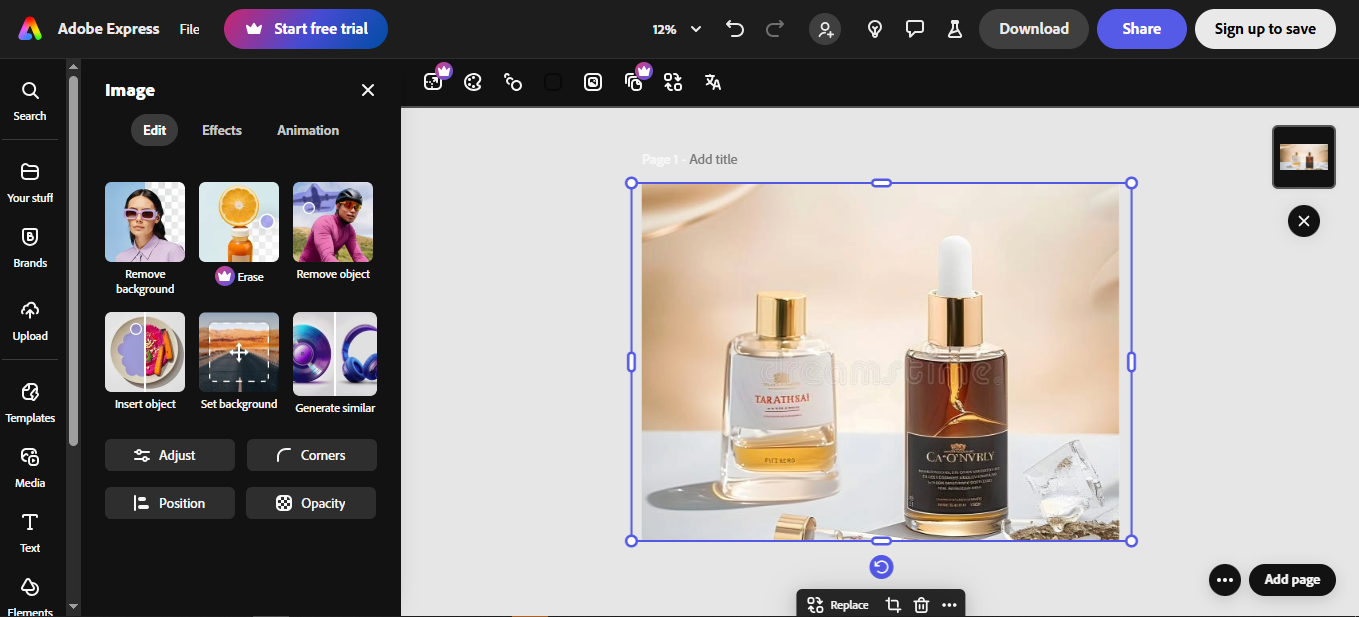The image size is (1359, 617).
Task: Open the color palette tool in the toolbar
Action: [x=473, y=82]
